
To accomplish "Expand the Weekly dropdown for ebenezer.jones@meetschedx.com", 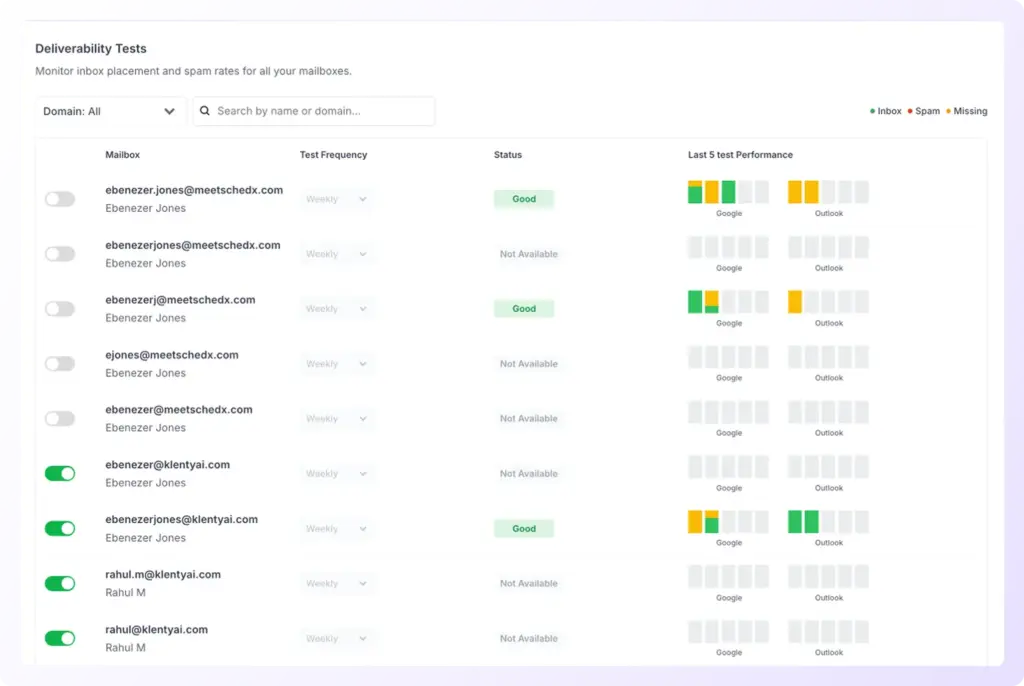I will (335, 198).
